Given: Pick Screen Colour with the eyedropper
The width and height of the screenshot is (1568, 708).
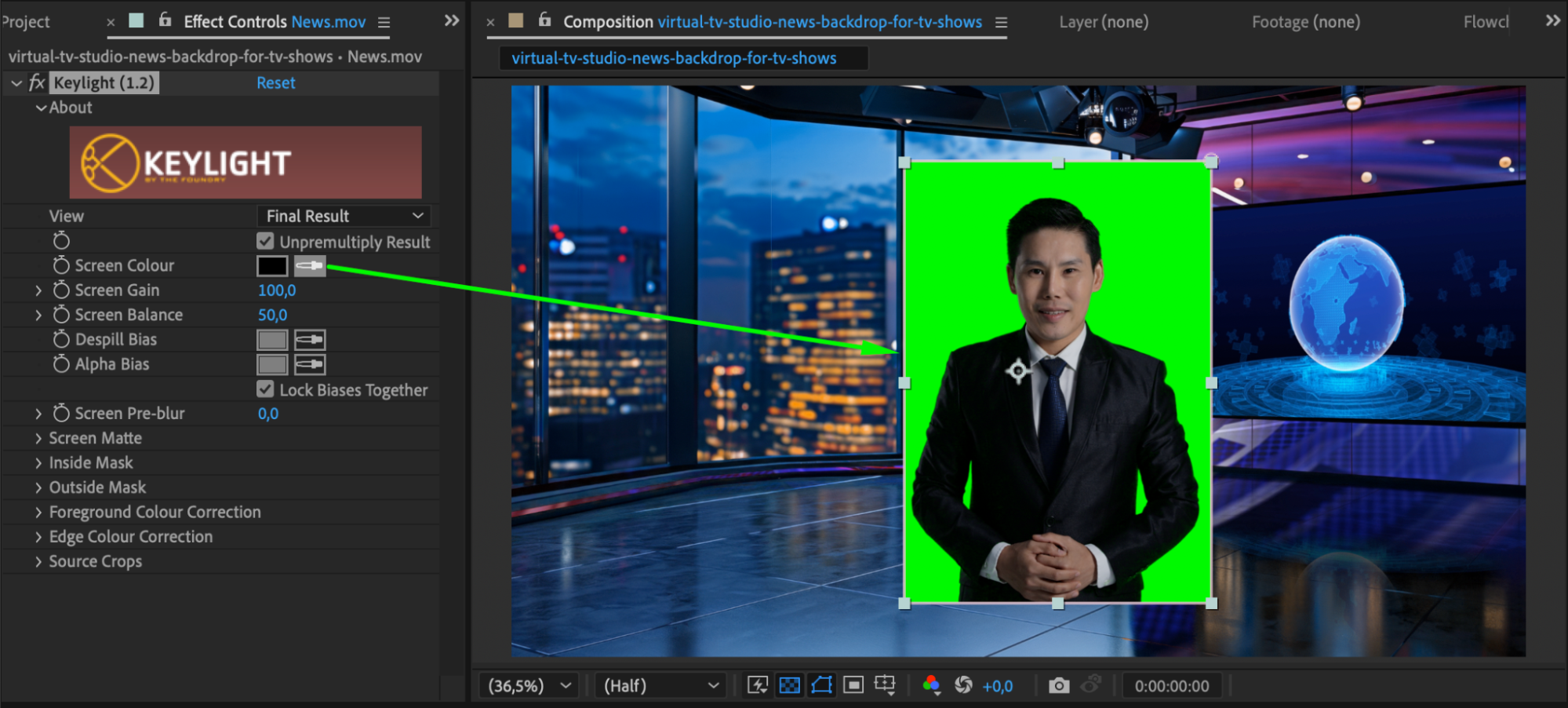Looking at the screenshot, I should coord(309,266).
